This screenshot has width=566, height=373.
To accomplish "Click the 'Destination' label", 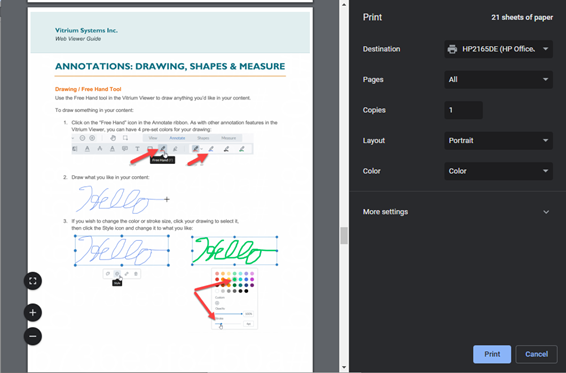I will [381, 49].
